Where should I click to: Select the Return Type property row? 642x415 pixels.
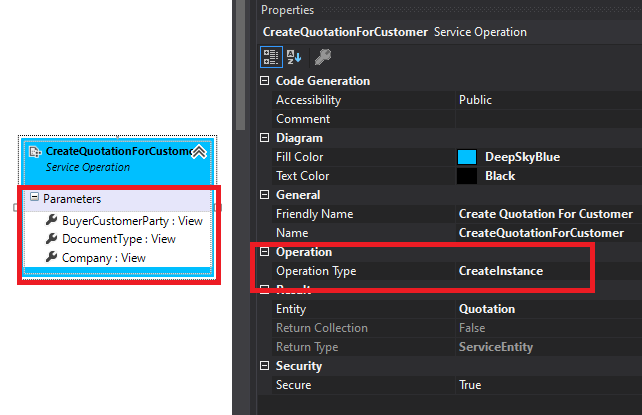(x=457, y=347)
